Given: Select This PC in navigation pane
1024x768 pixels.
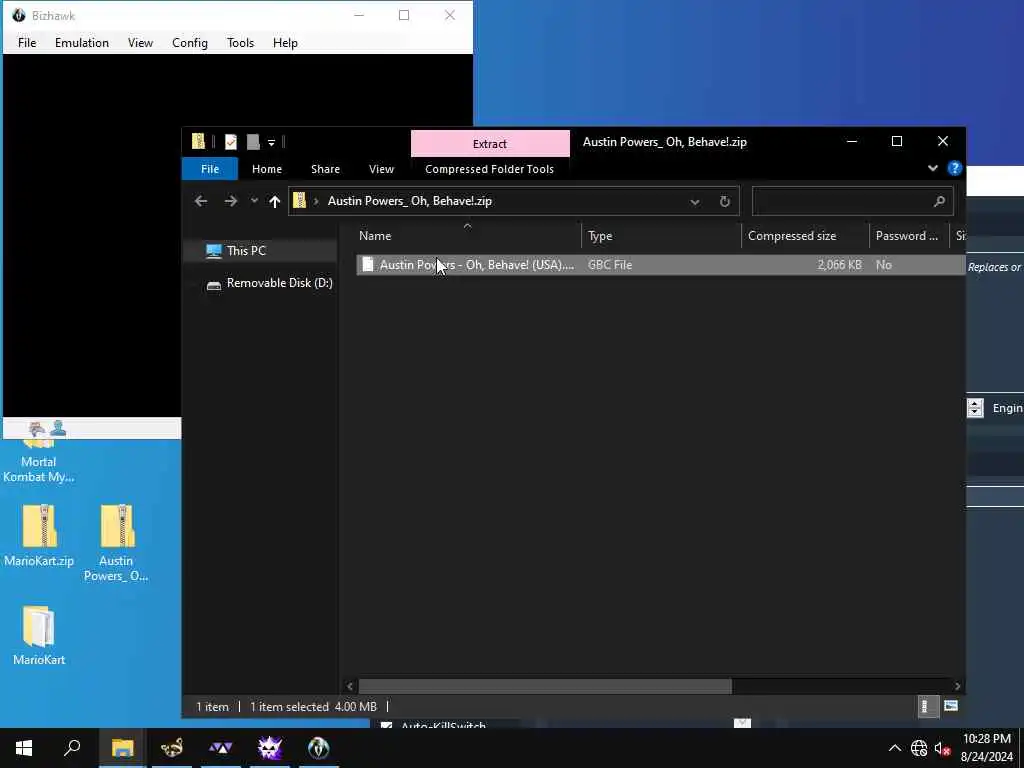Looking at the screenshot, I should click(x=246, y=251).
